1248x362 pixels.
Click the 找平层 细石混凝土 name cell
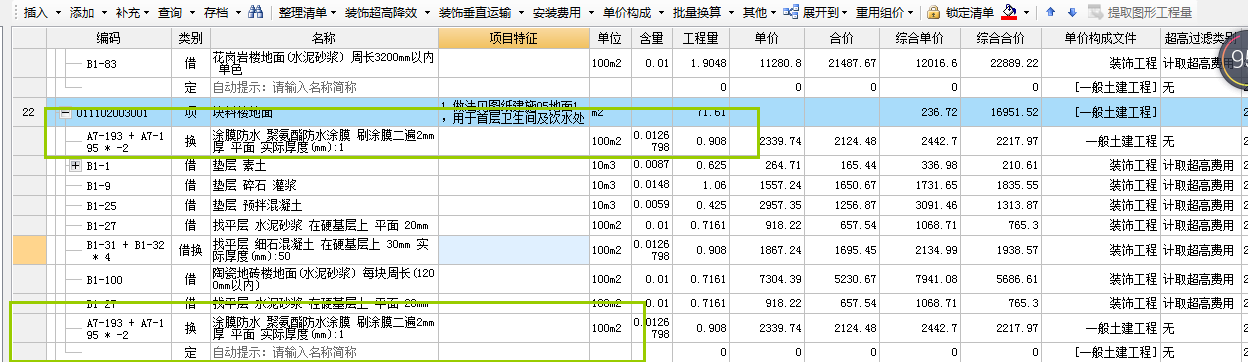[x=324, y=249]
